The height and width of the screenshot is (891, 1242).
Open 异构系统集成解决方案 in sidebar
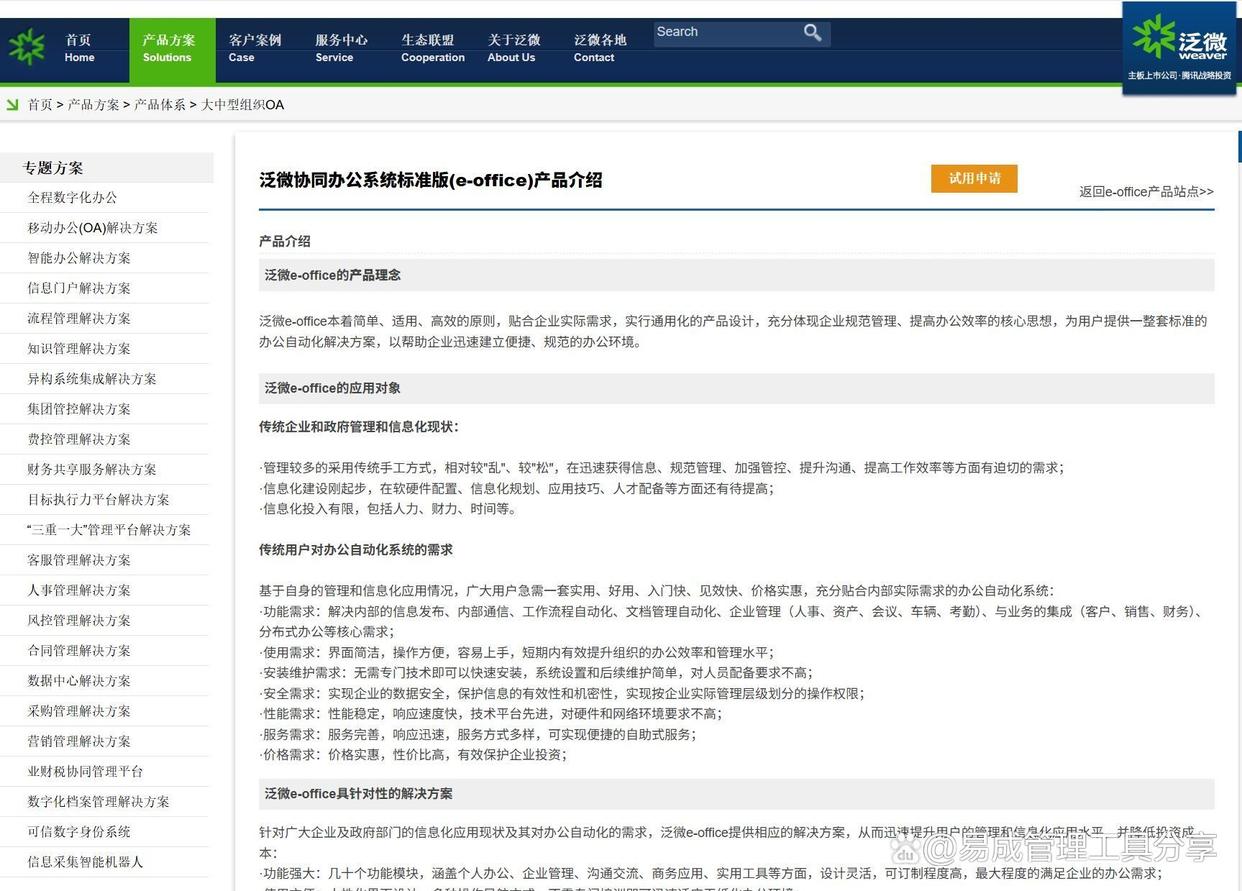[92, 378]
